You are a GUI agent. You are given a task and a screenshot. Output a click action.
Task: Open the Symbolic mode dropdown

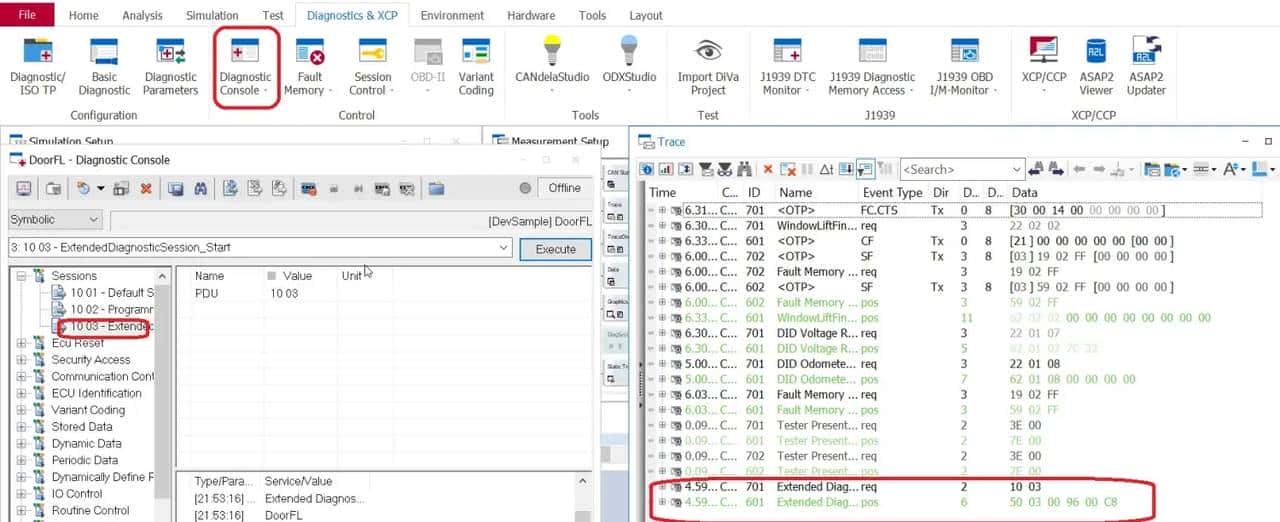pos(55,219)
